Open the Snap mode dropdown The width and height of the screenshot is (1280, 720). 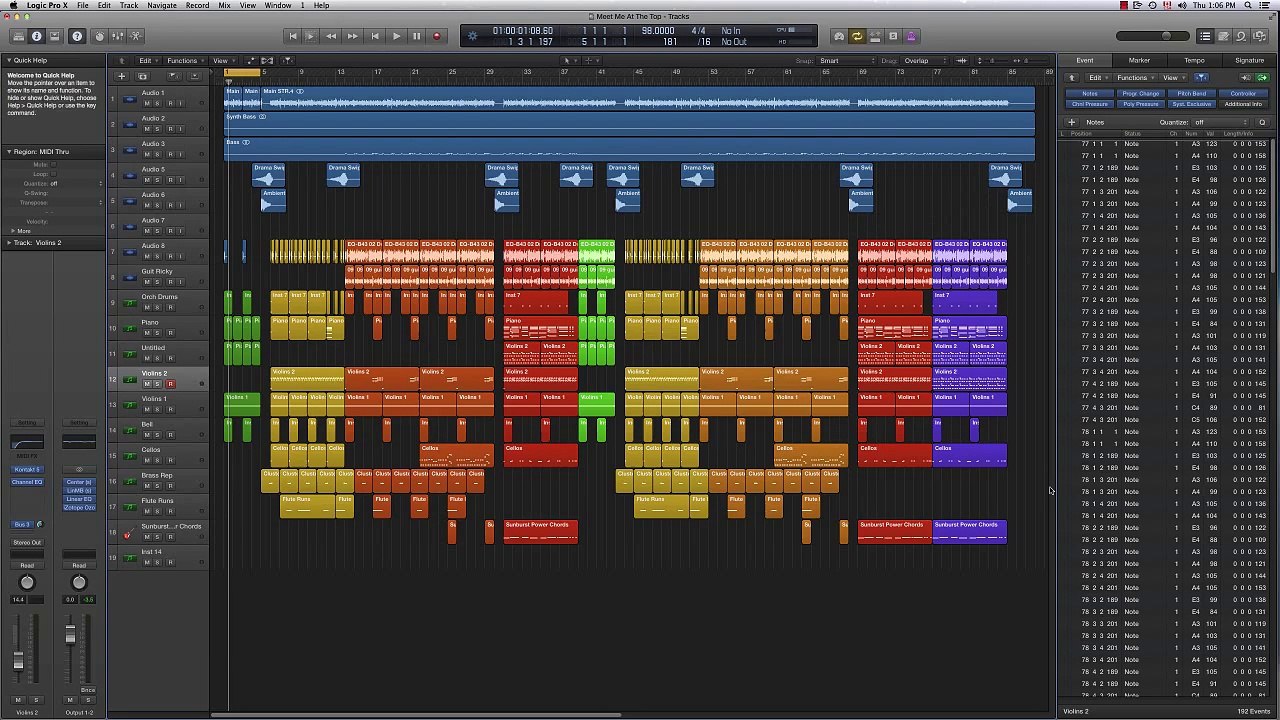pyautogui.click(x=845, y=61)
